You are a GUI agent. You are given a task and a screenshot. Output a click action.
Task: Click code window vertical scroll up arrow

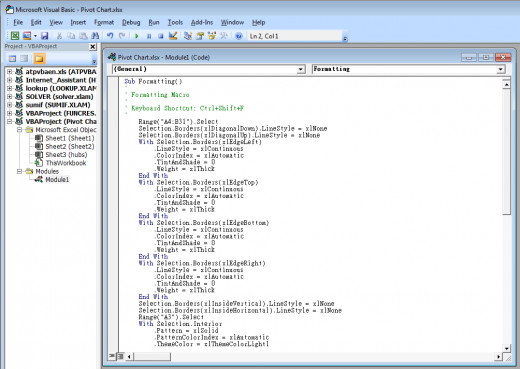click(506, 85)
